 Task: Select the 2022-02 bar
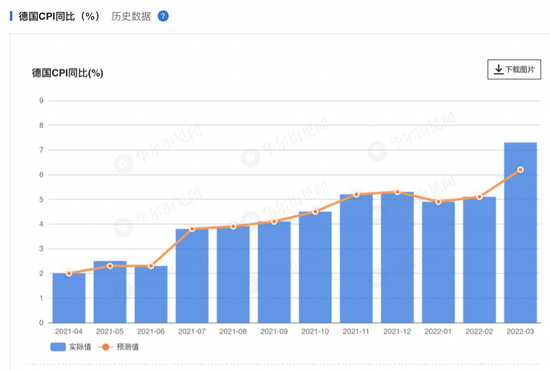(x=479, y=260)
